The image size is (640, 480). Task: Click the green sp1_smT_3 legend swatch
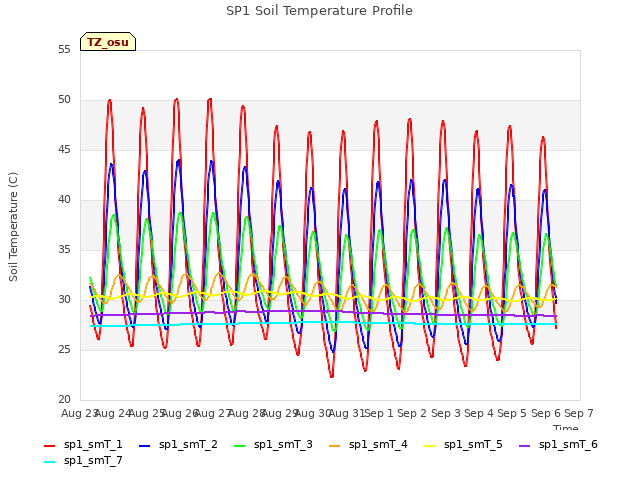pyautogui.click(x=240, y=446)
